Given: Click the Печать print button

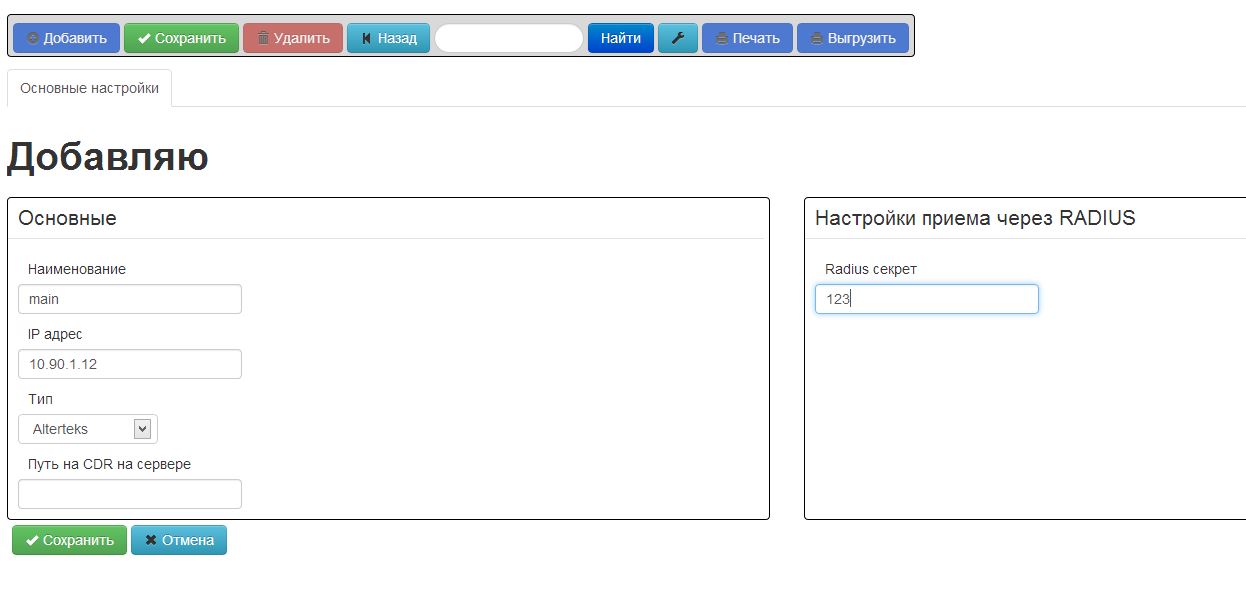Looking at the screenshot, I should (x=747, y=38).
